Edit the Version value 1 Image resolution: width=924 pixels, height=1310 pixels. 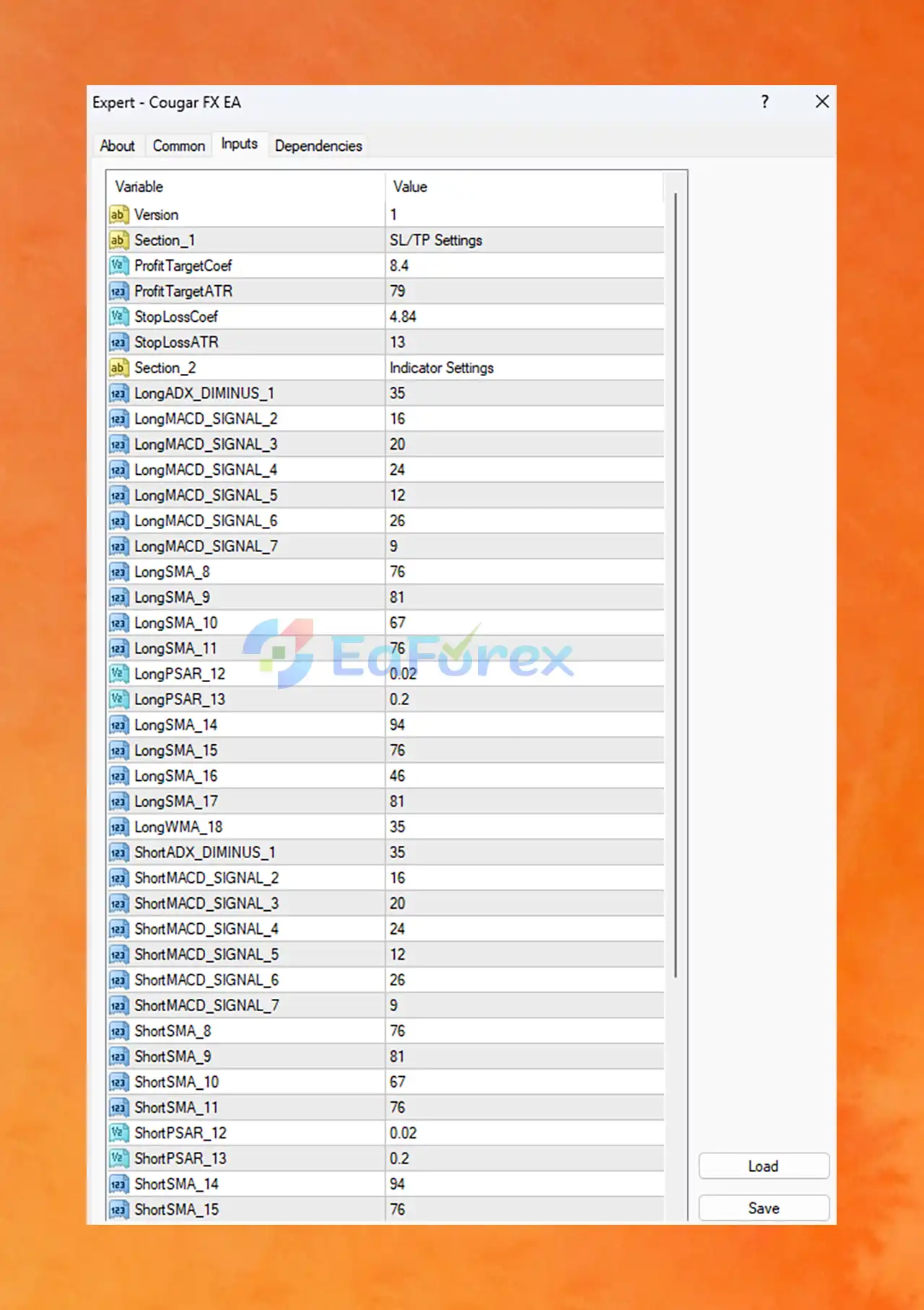click(525, 214)
